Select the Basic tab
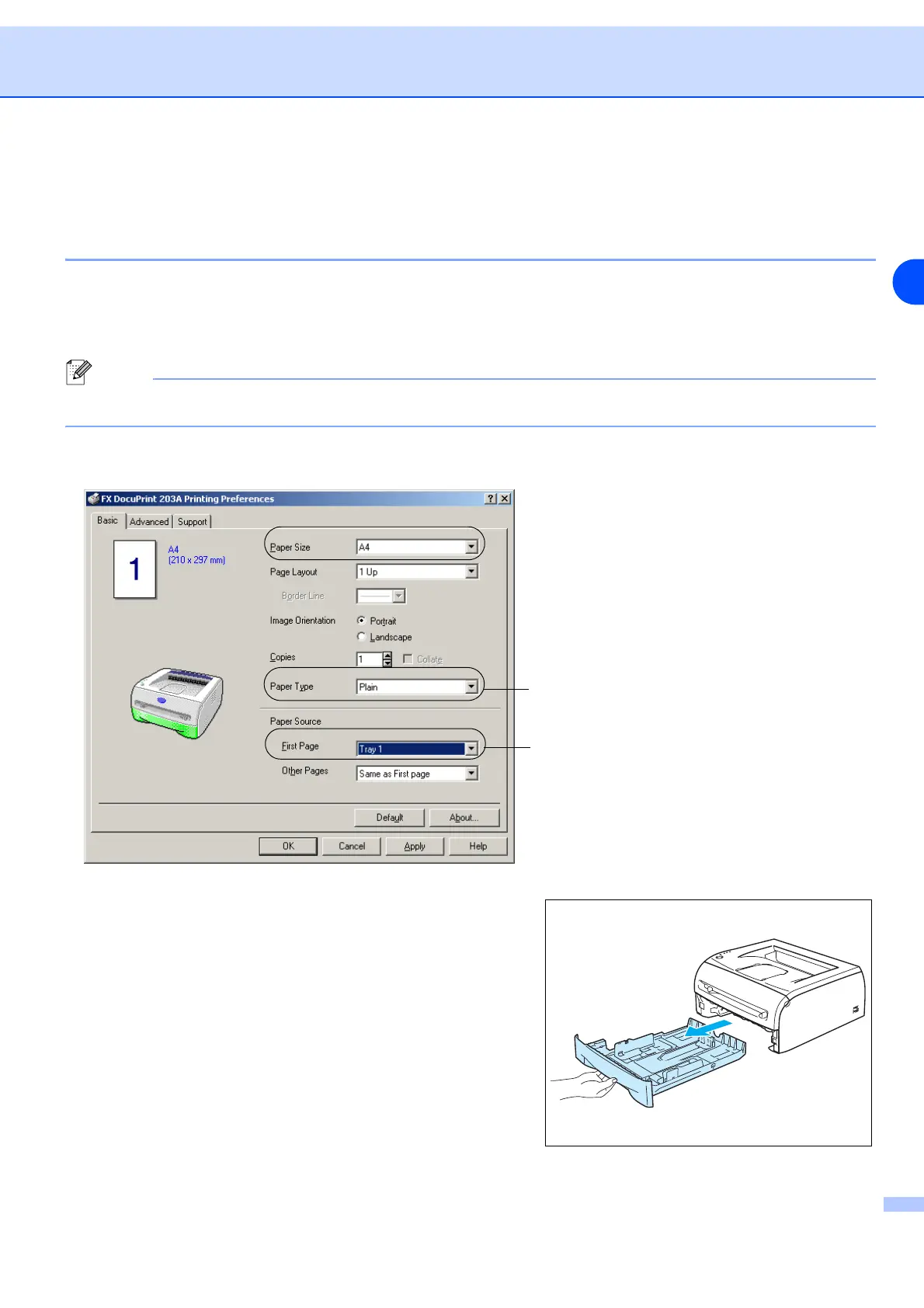Screen dimensions: 924x1308 point(108,520)
